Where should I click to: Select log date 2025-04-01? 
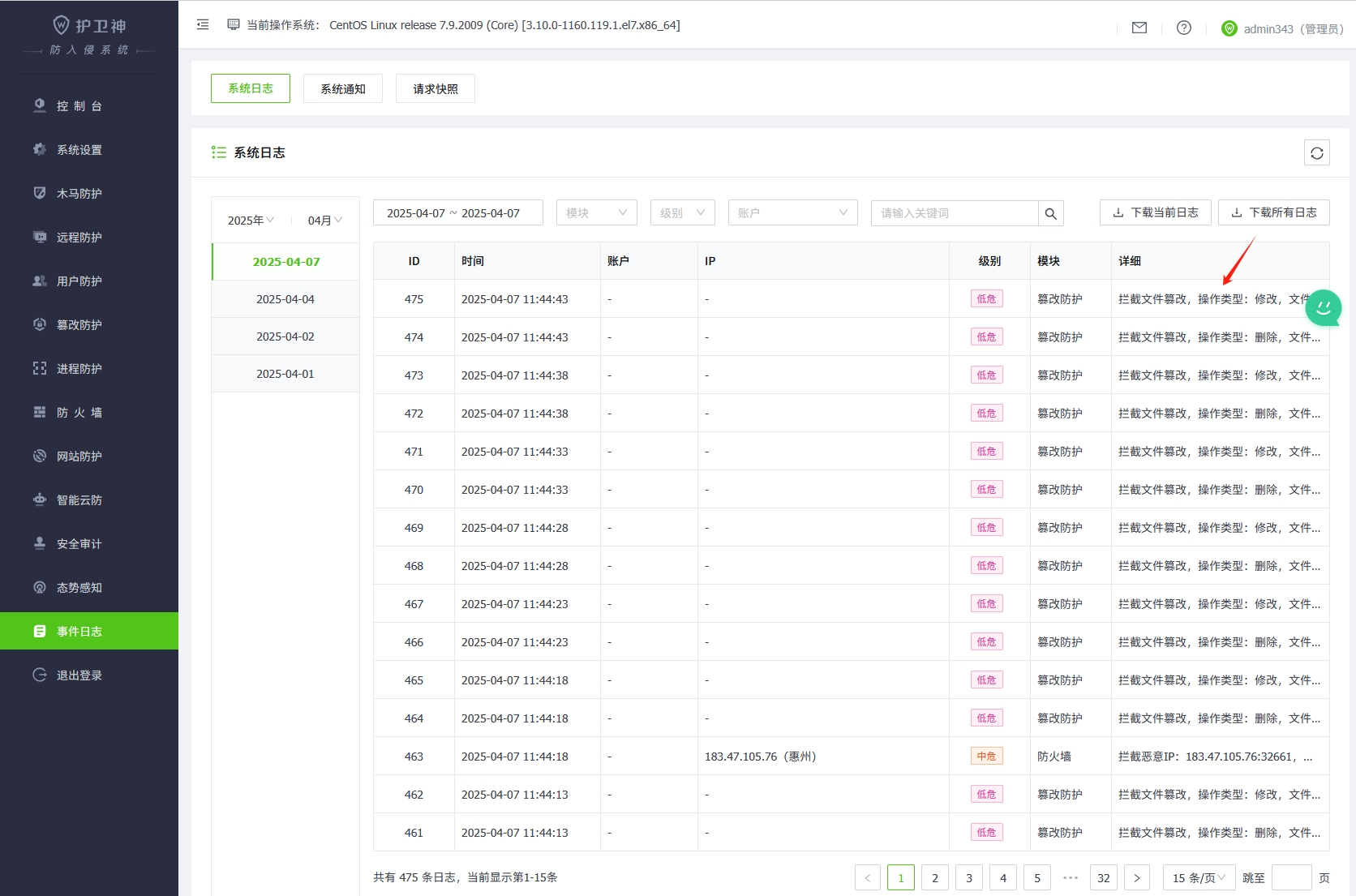tap(285, 374)
